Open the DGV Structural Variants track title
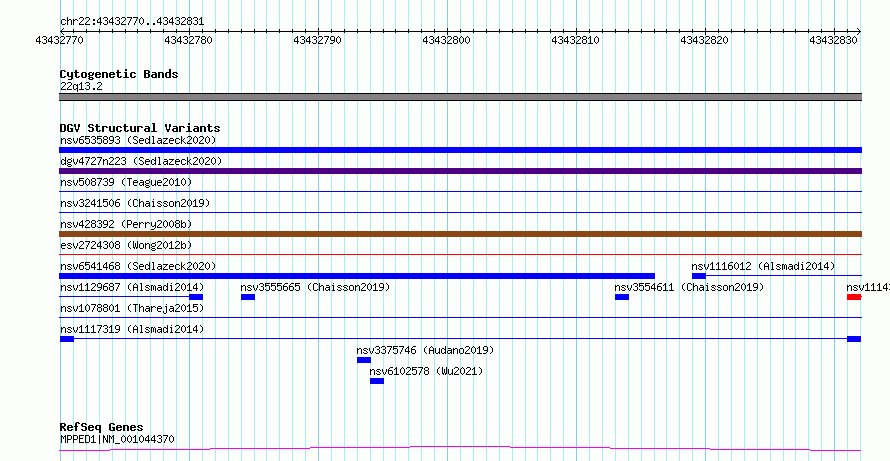The width and height of the screenshot is (890, 461). coord(140,128)
